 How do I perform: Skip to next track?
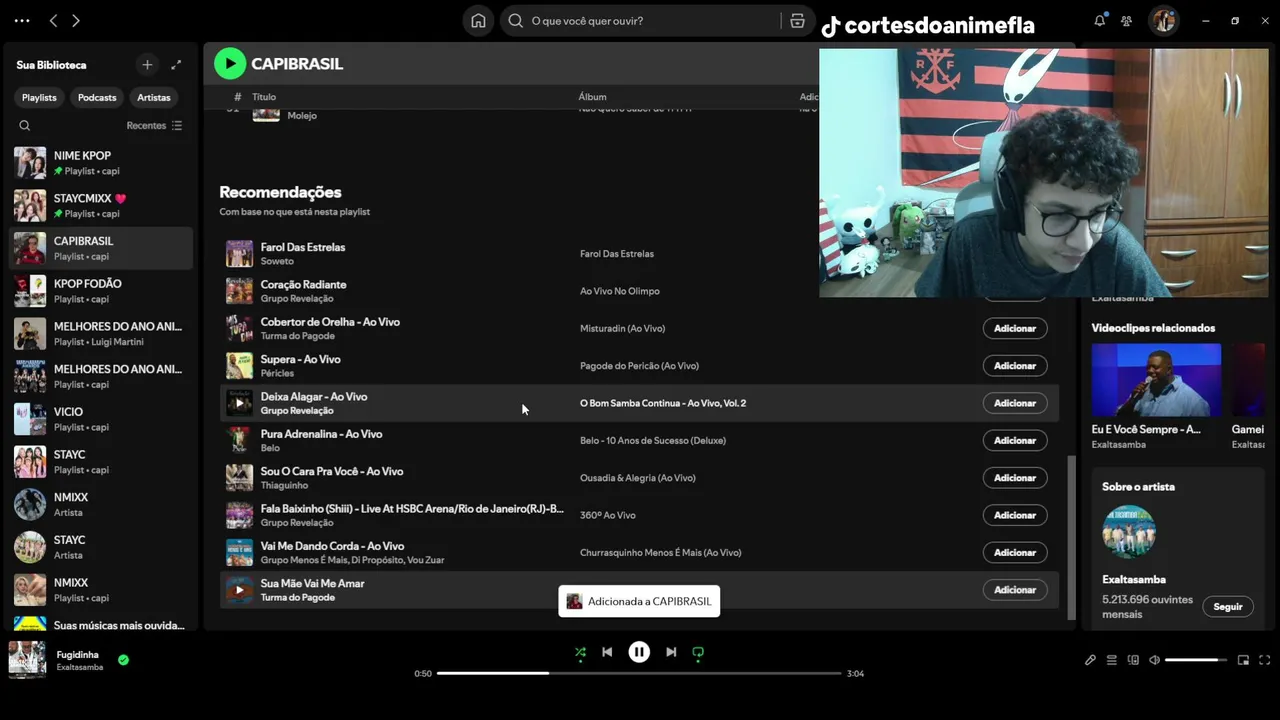(x=671, y=652)
